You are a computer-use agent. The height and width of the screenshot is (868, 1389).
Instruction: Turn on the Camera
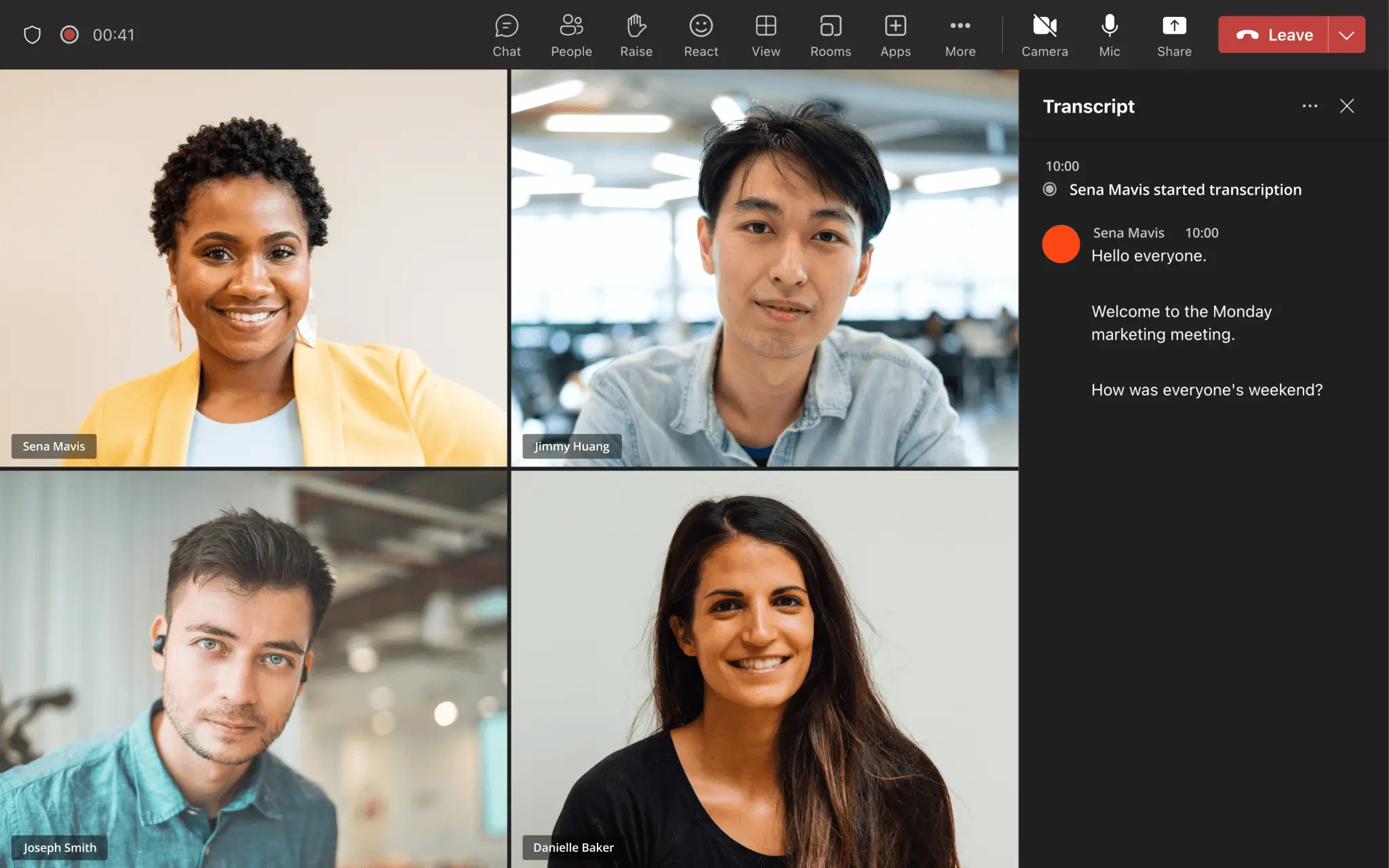point(1044,35)
